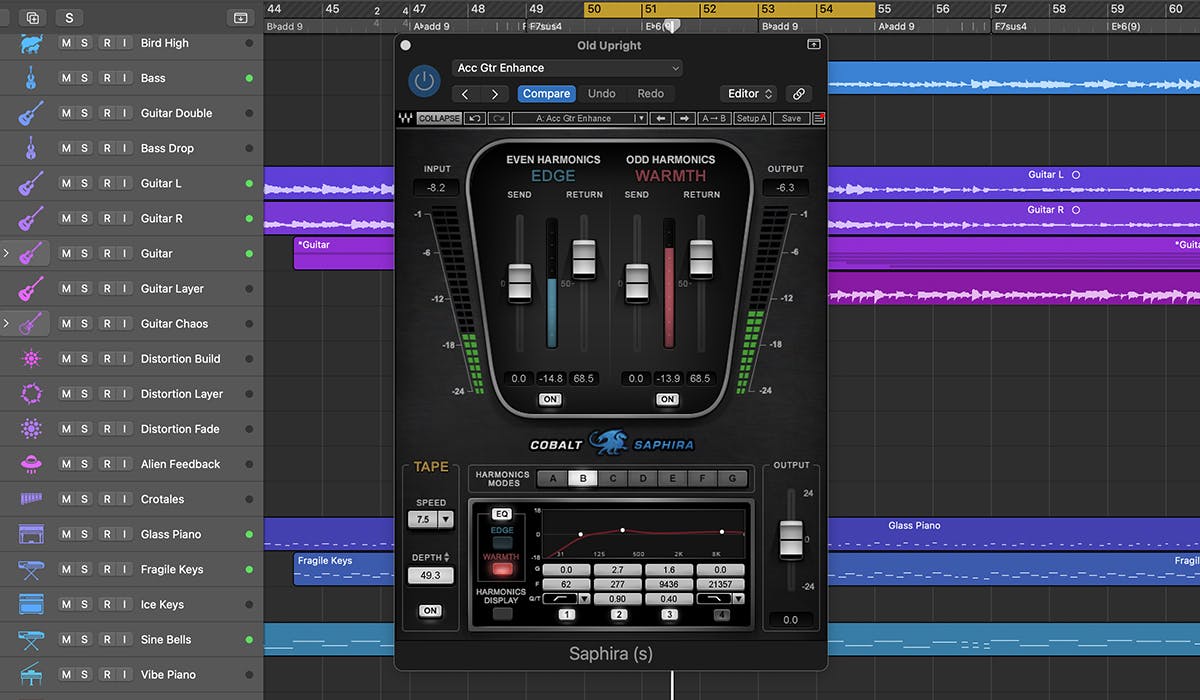Screen dimensions: 1200x700
Task: Open the Tape Speed dropdown
Action: click(446, 519)
